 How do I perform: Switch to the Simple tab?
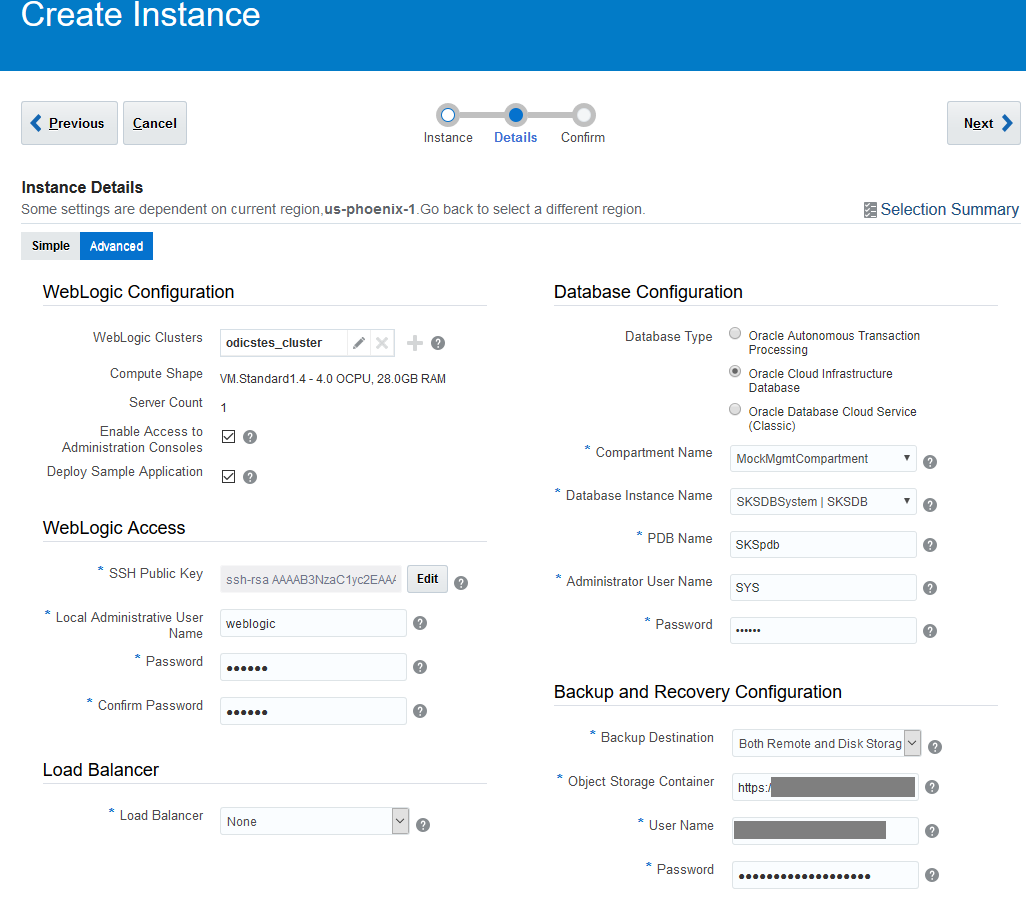49,245
